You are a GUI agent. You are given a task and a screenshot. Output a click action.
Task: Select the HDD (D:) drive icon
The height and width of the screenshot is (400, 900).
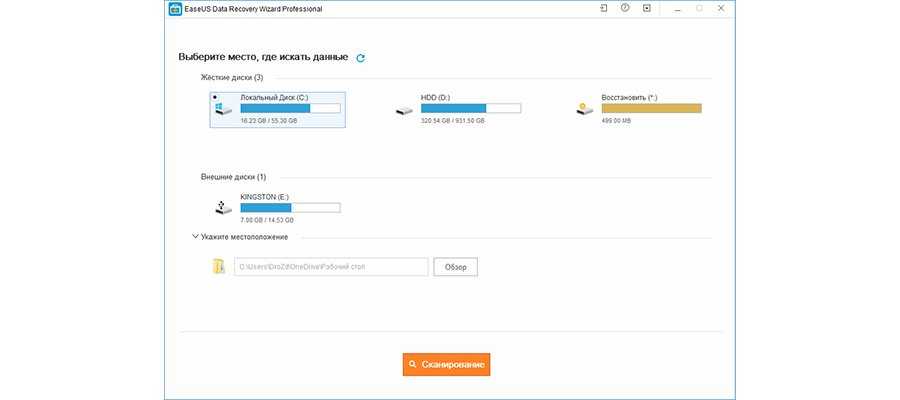[404, 110]
